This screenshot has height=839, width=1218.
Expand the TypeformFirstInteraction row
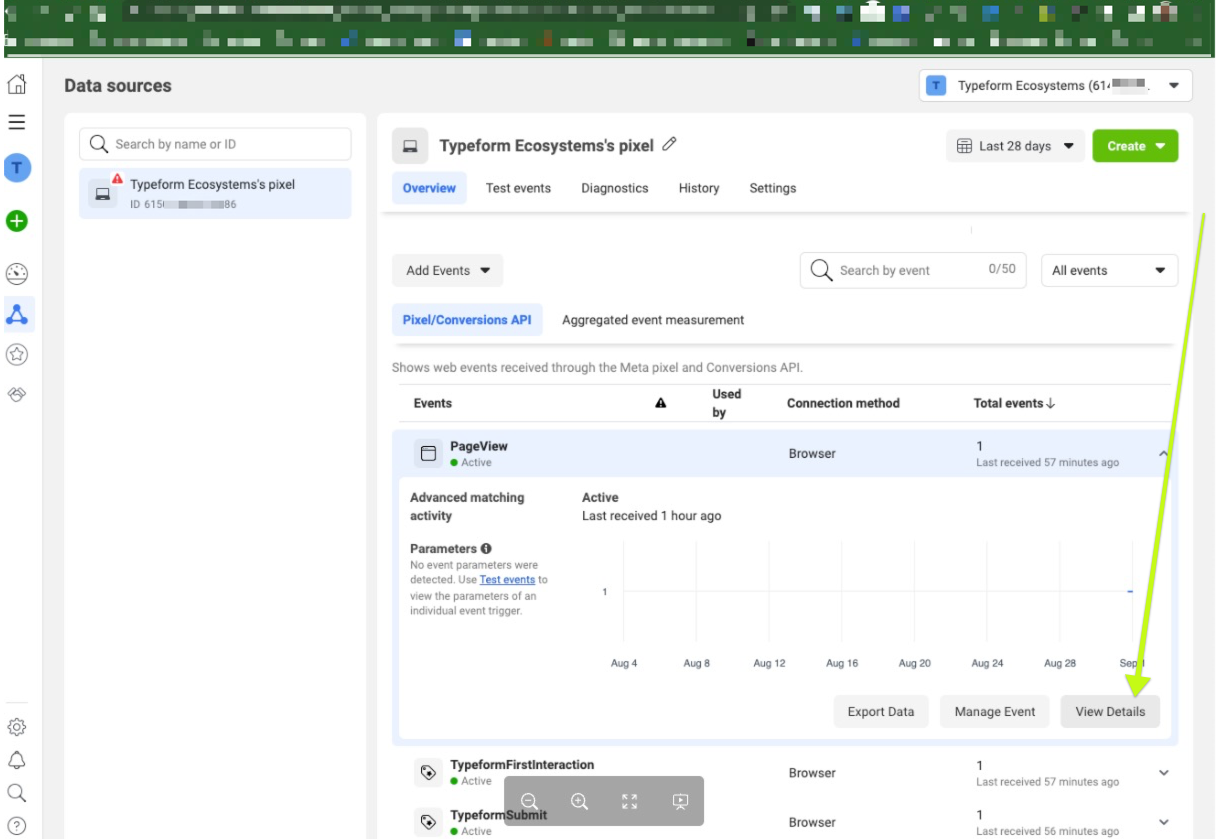[x=1163, y=773]
